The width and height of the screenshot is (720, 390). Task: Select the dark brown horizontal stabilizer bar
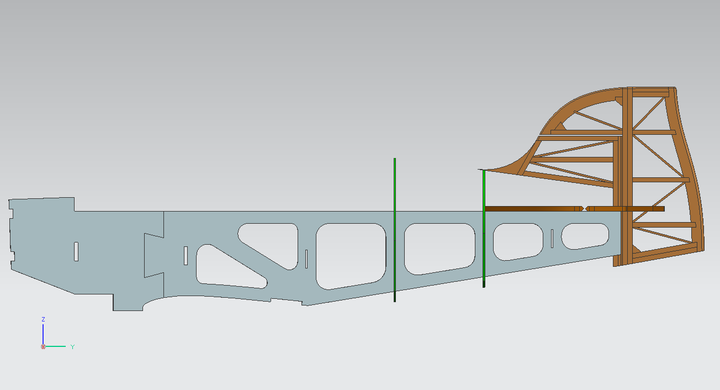(x=574, y=209)
